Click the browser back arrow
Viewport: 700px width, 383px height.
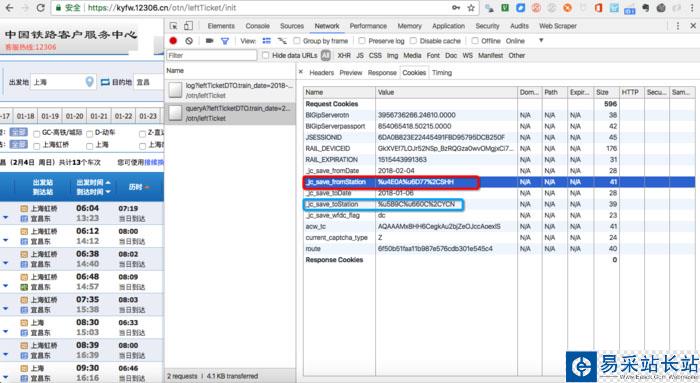point(9,8)
